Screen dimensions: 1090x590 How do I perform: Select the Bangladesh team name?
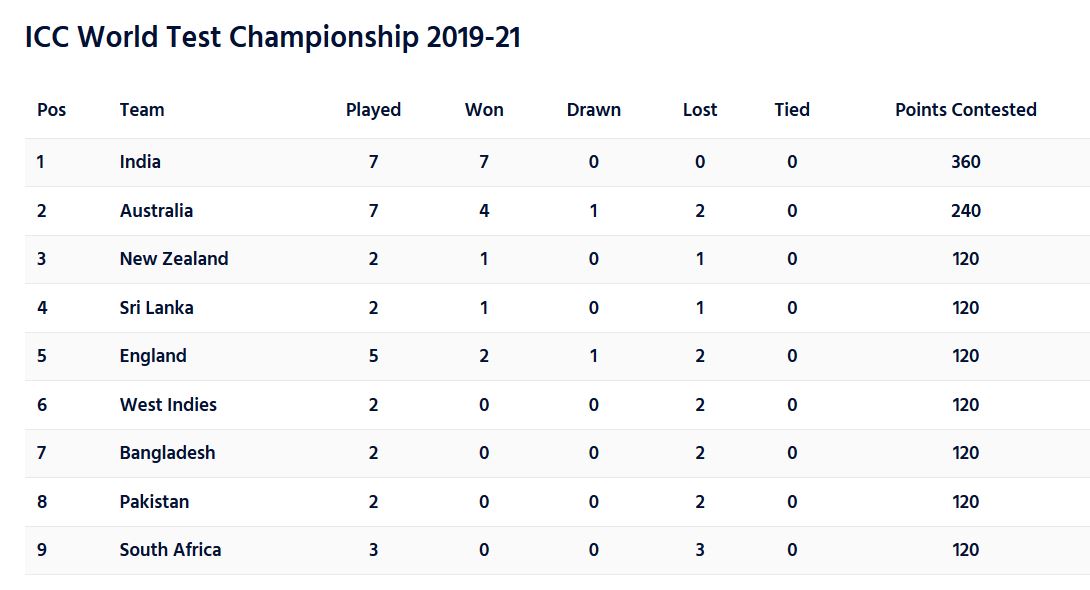[x=167, y=453]
